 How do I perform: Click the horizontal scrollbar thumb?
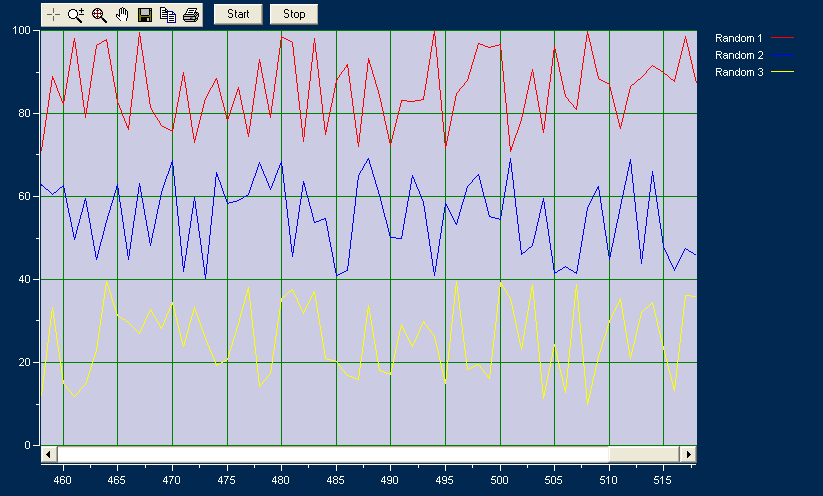click(644, 454)
